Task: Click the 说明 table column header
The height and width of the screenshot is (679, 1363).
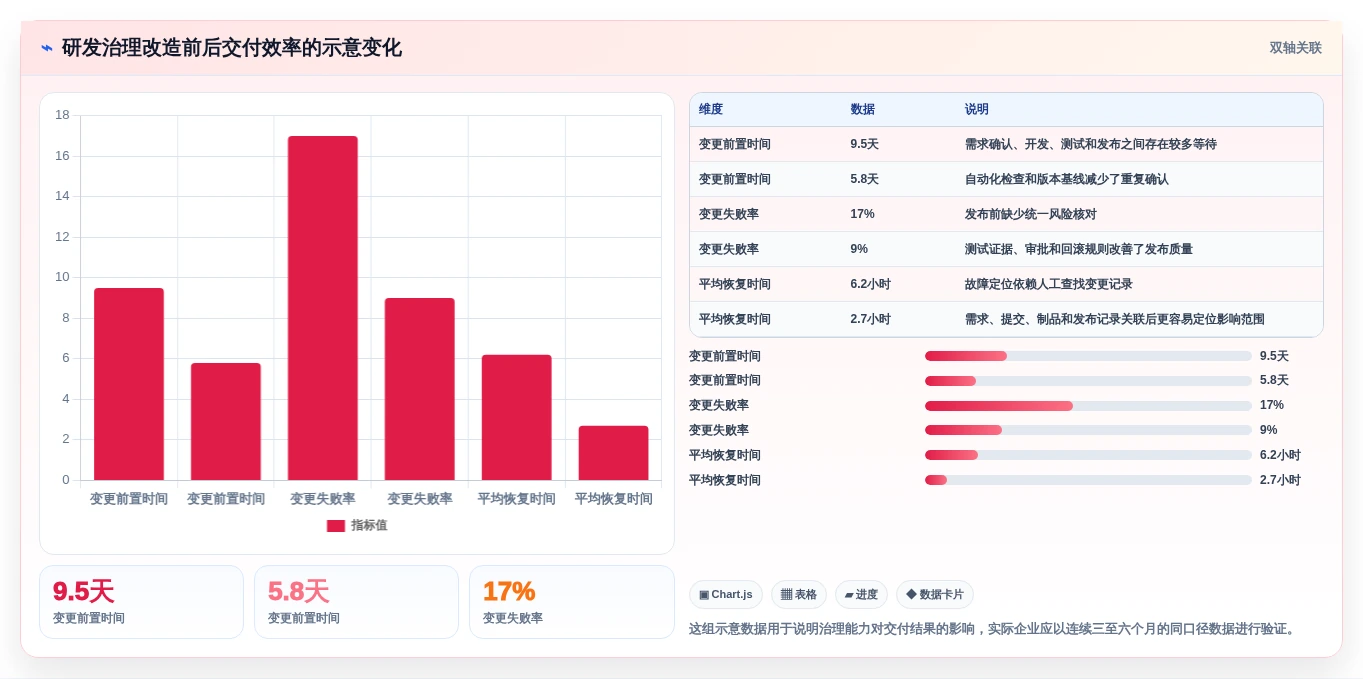Action: 977,110
